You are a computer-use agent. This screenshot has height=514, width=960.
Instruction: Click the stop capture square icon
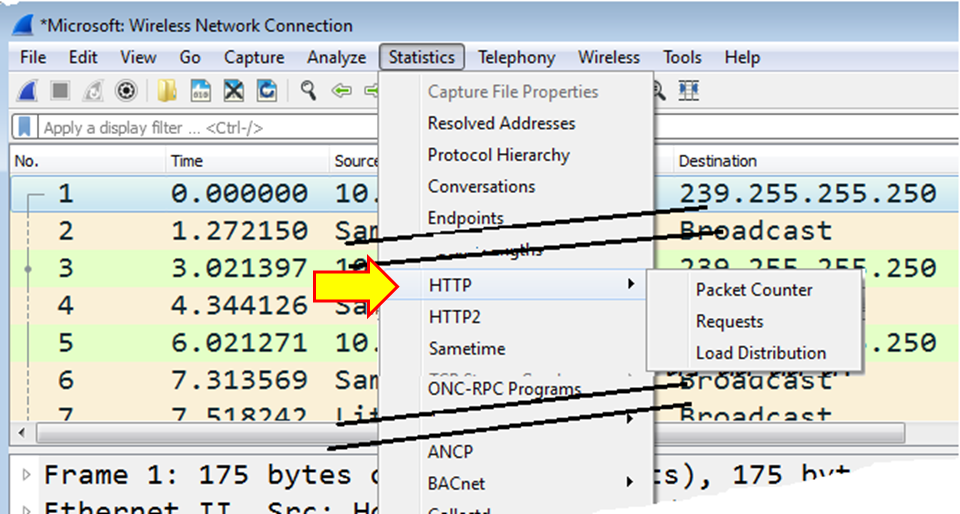[60, 91]
